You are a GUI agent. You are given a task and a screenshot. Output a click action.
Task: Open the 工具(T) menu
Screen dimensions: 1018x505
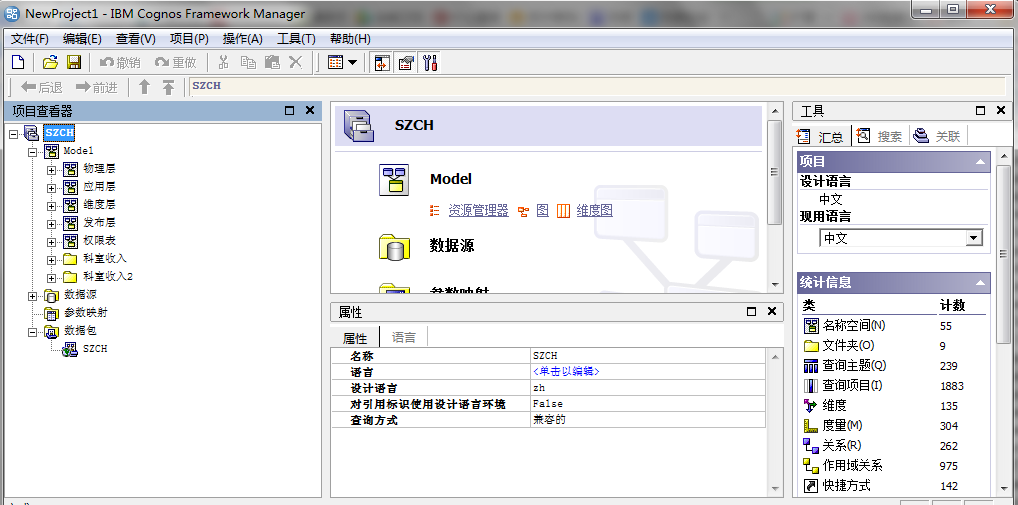(x=296, y=39)
